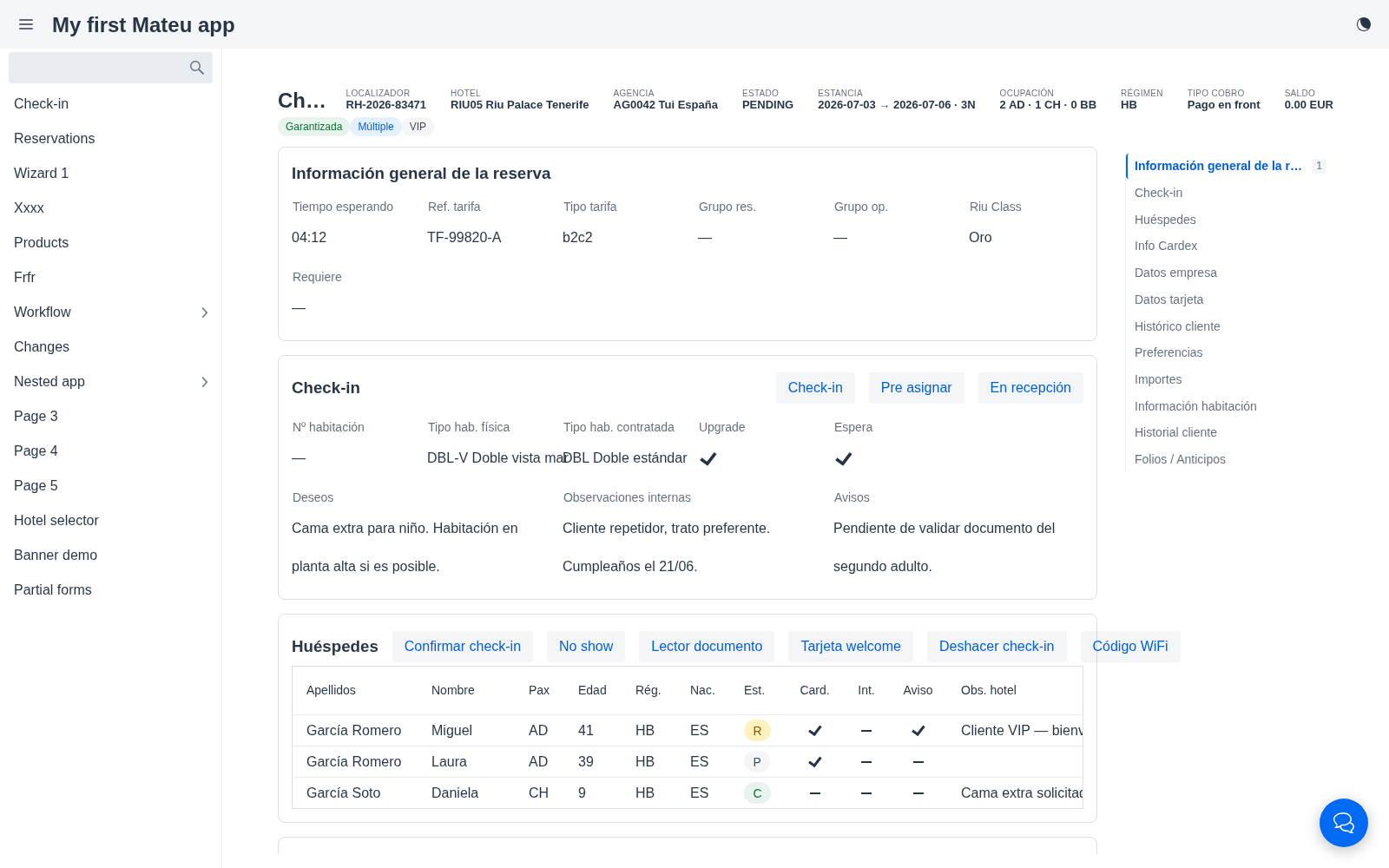Click Daniela's status badge C
1389x868 pixels.
click(757, 793)
